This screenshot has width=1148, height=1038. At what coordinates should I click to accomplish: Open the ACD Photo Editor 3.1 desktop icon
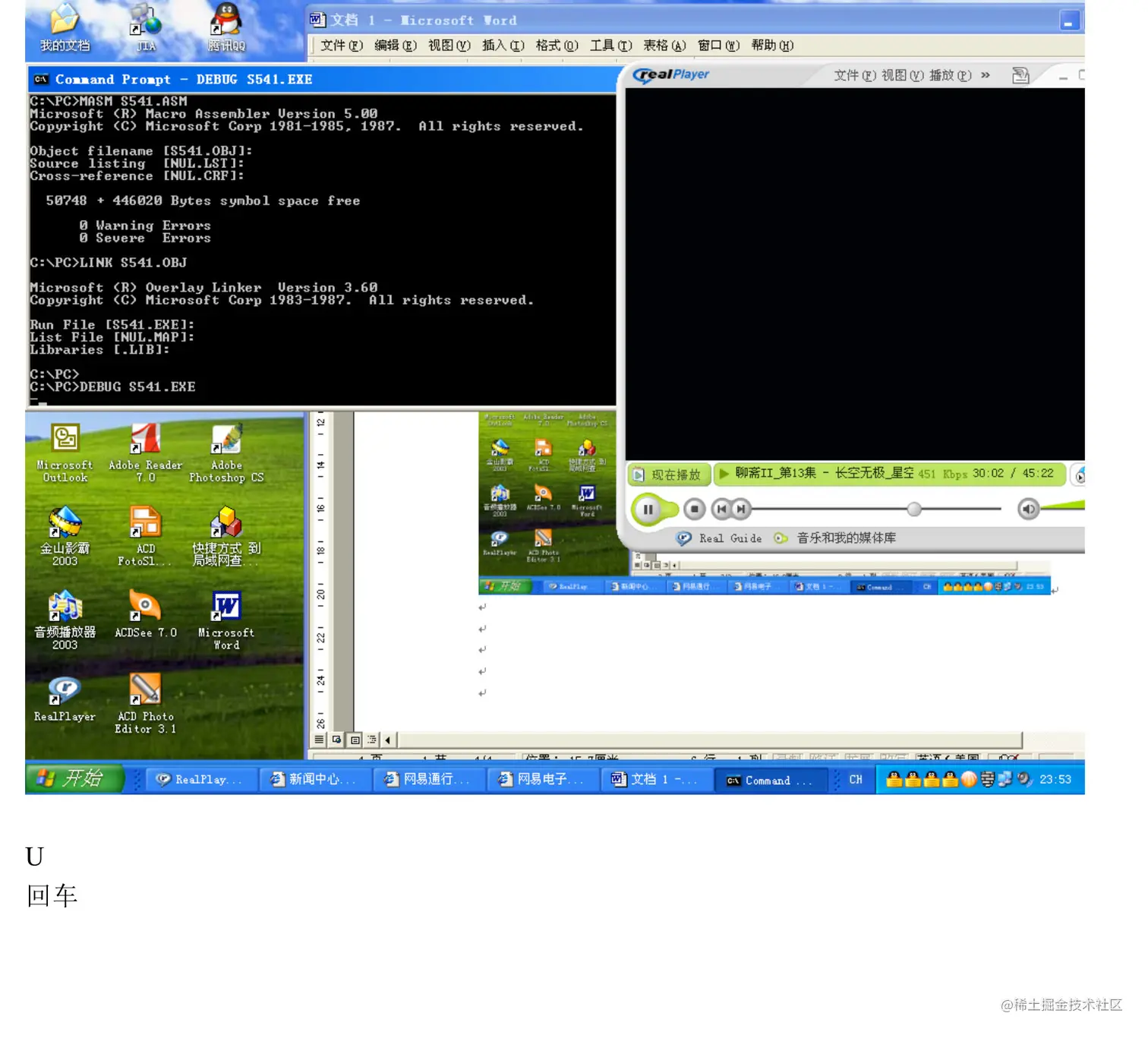tap(145, 704)
